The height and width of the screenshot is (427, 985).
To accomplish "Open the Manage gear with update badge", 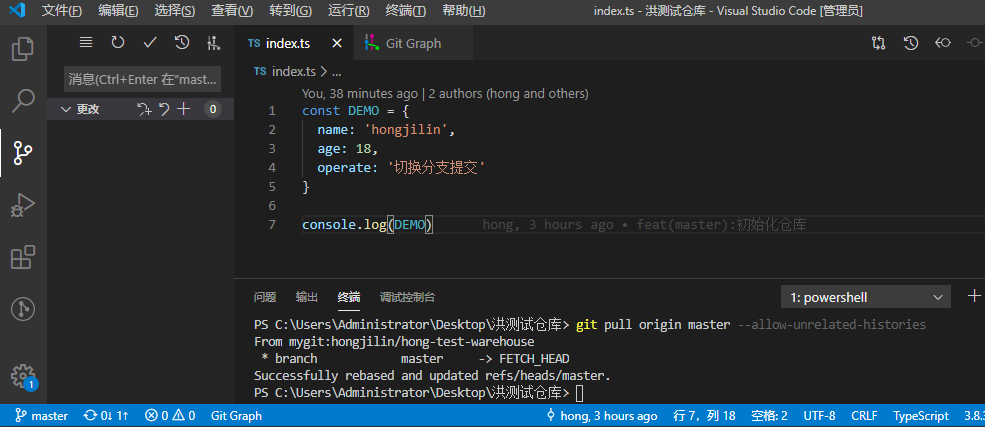I will point(23,376).
